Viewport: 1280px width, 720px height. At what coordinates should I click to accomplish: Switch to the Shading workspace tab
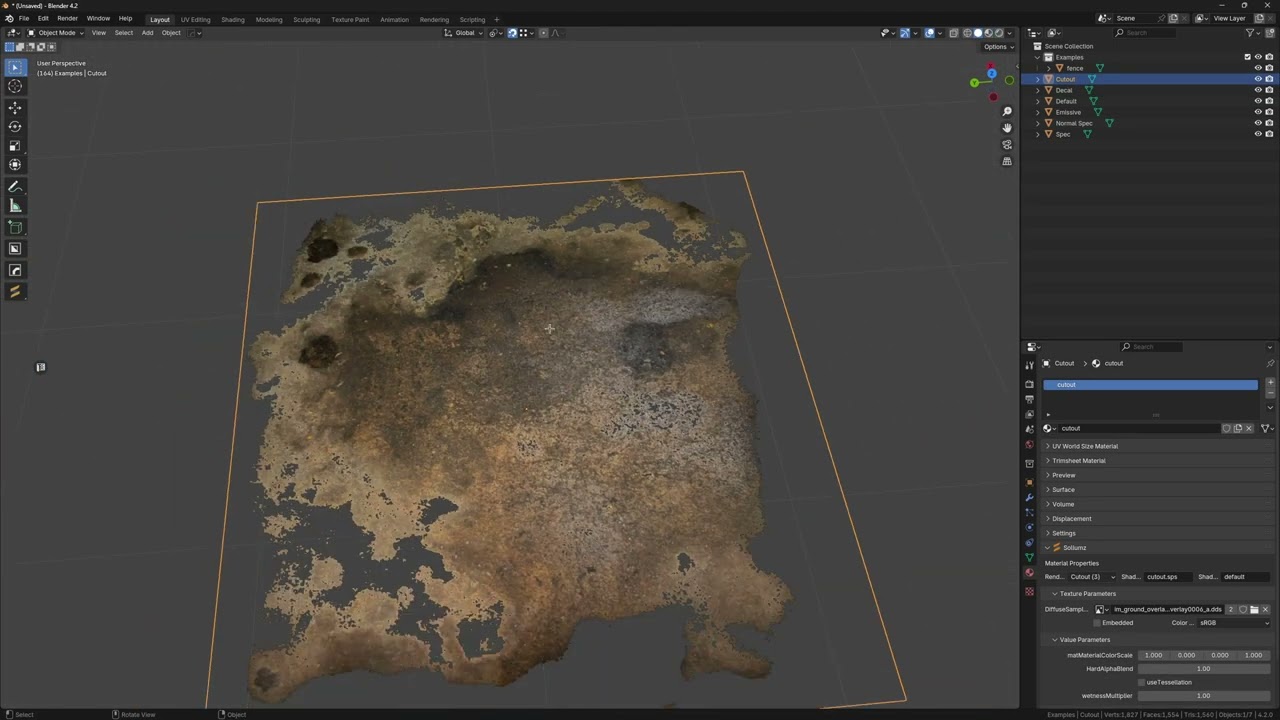233,19
